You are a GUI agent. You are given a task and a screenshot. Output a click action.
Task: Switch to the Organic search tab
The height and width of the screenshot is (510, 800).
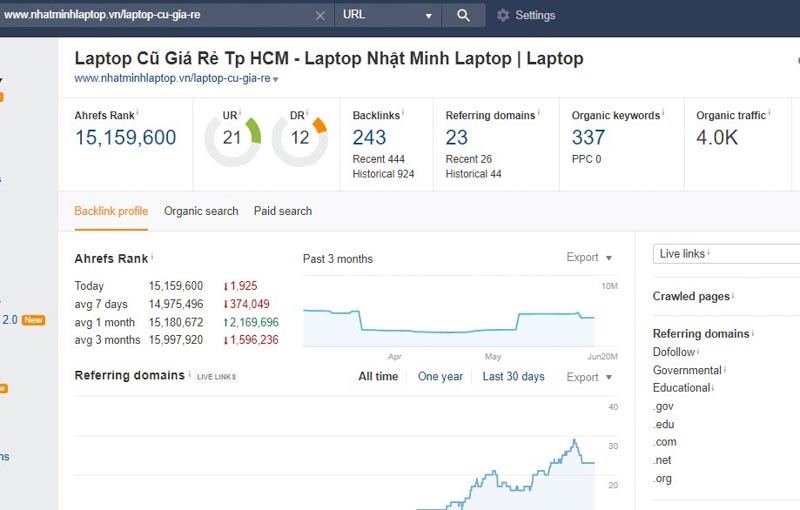click(x=201, y=211)
